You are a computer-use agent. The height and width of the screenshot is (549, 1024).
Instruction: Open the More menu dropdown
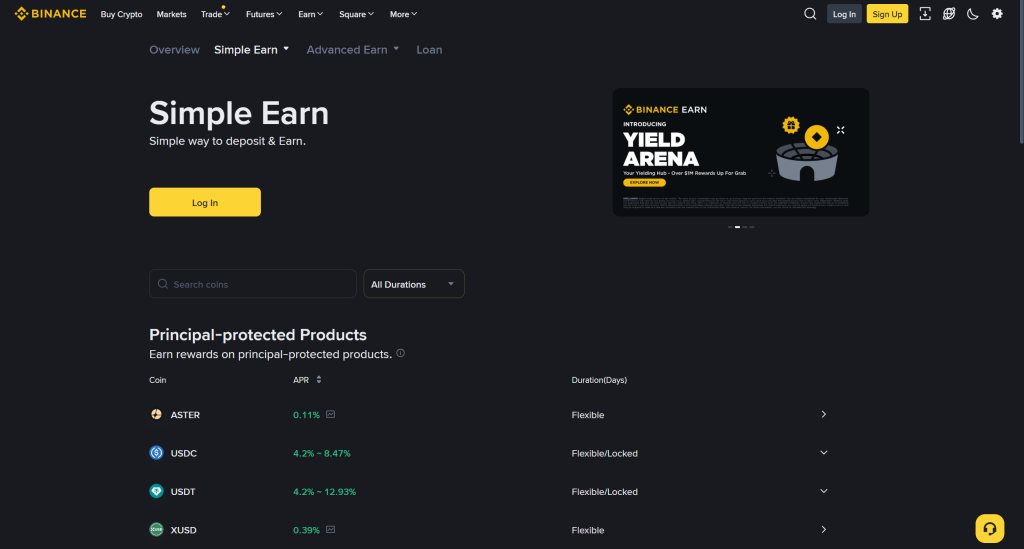click(x=403, y=14)
